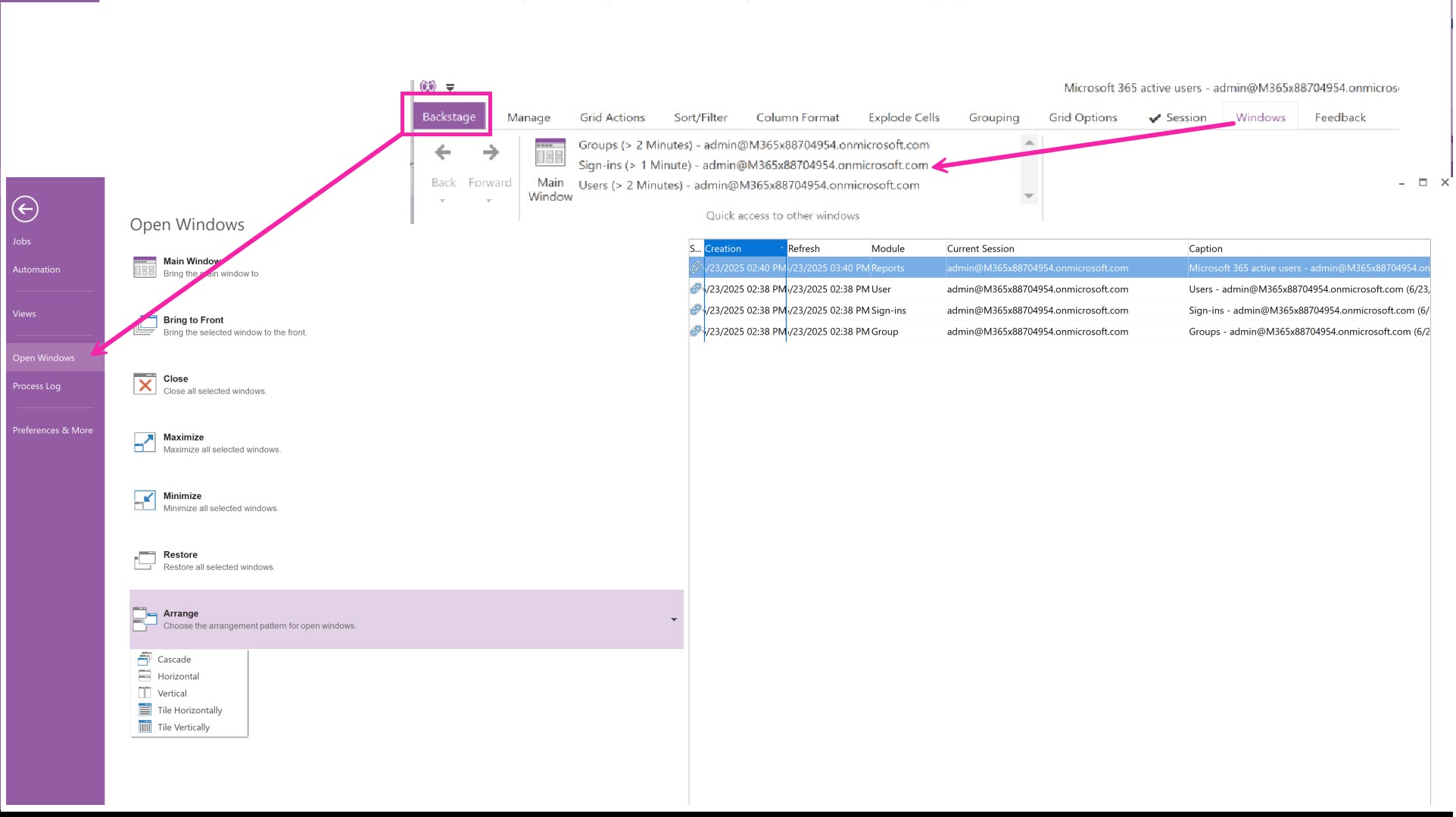This screenshot has height=817, width=1456.
Task: Click the Restore all selected windows icon
Action: [145, 560]
